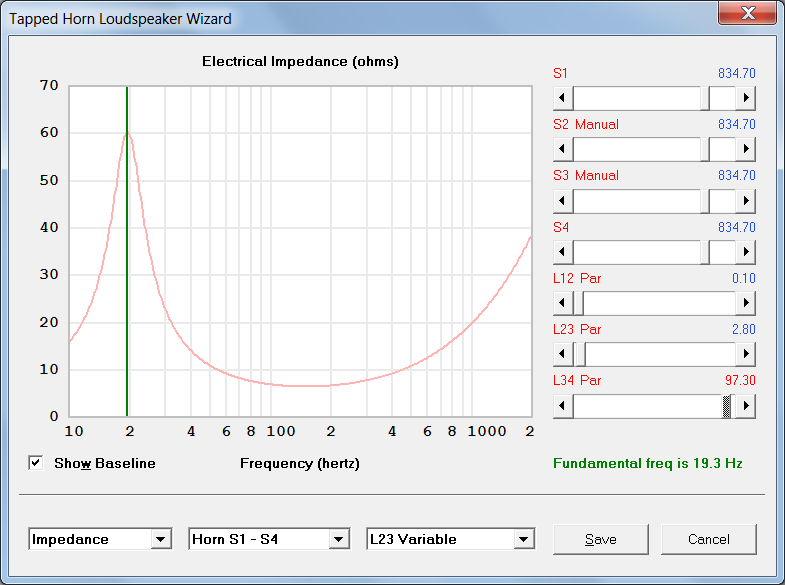Screen dimensions: 785x585
Task: Click the L34 Par slider thumb
Action: (727, 405)
